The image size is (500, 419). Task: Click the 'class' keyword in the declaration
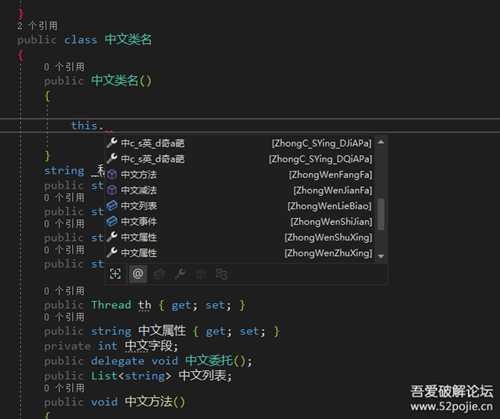80,40
